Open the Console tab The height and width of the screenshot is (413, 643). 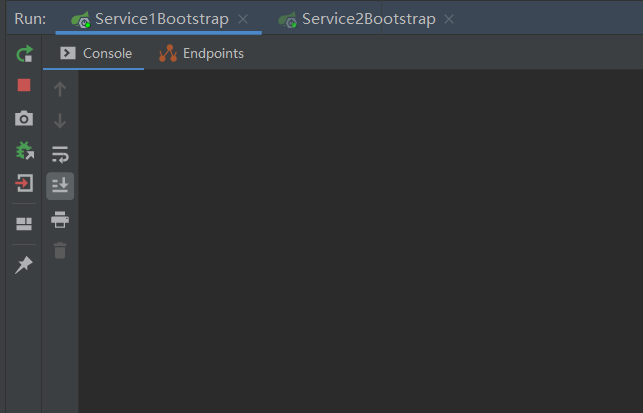[x=96, y=54]
